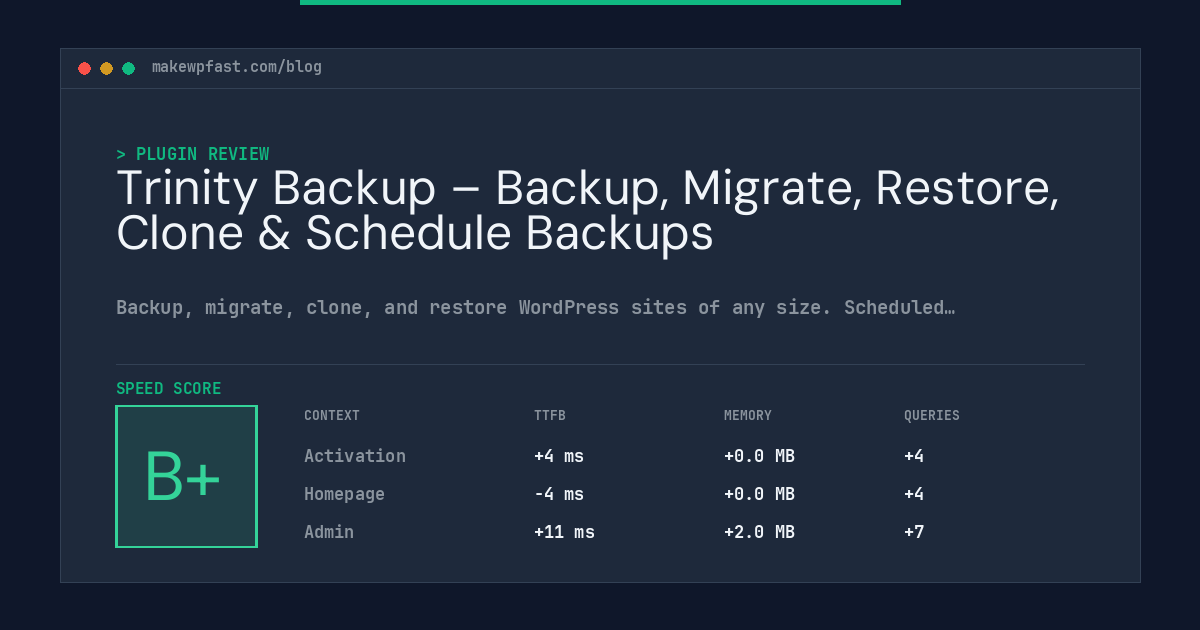Click the red window dot
The height and width of the screenshot is (630, 1200).
coord(84,68)
